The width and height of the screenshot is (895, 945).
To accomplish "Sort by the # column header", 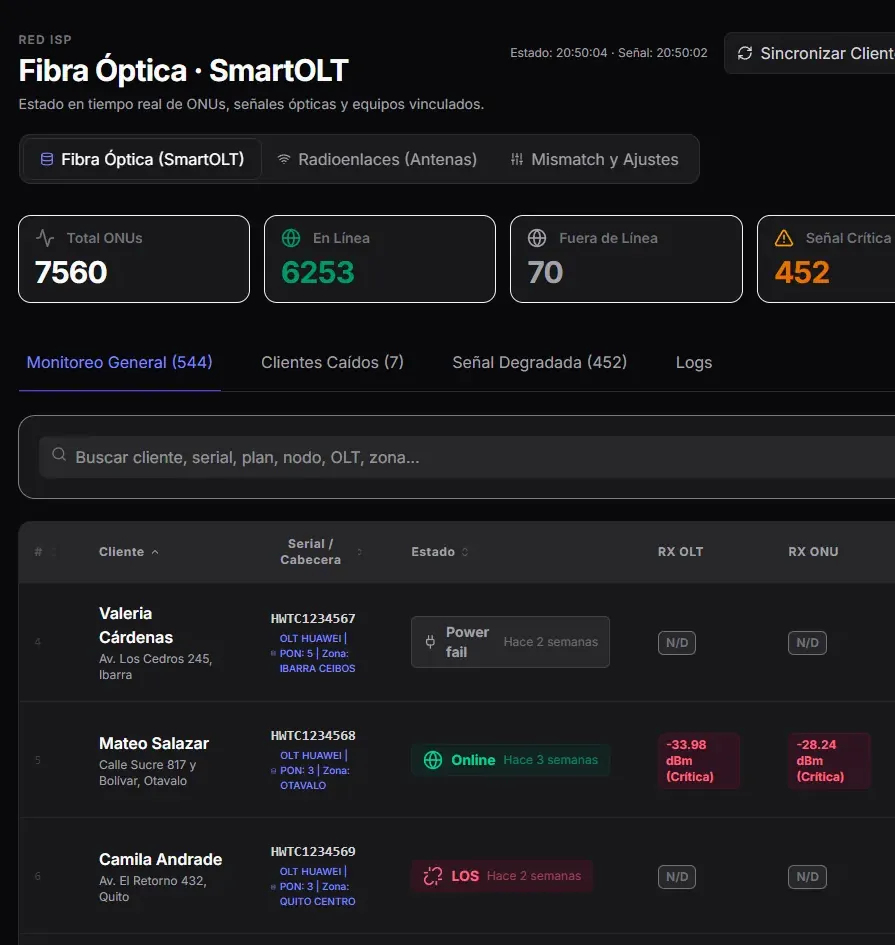I will 45,551.
